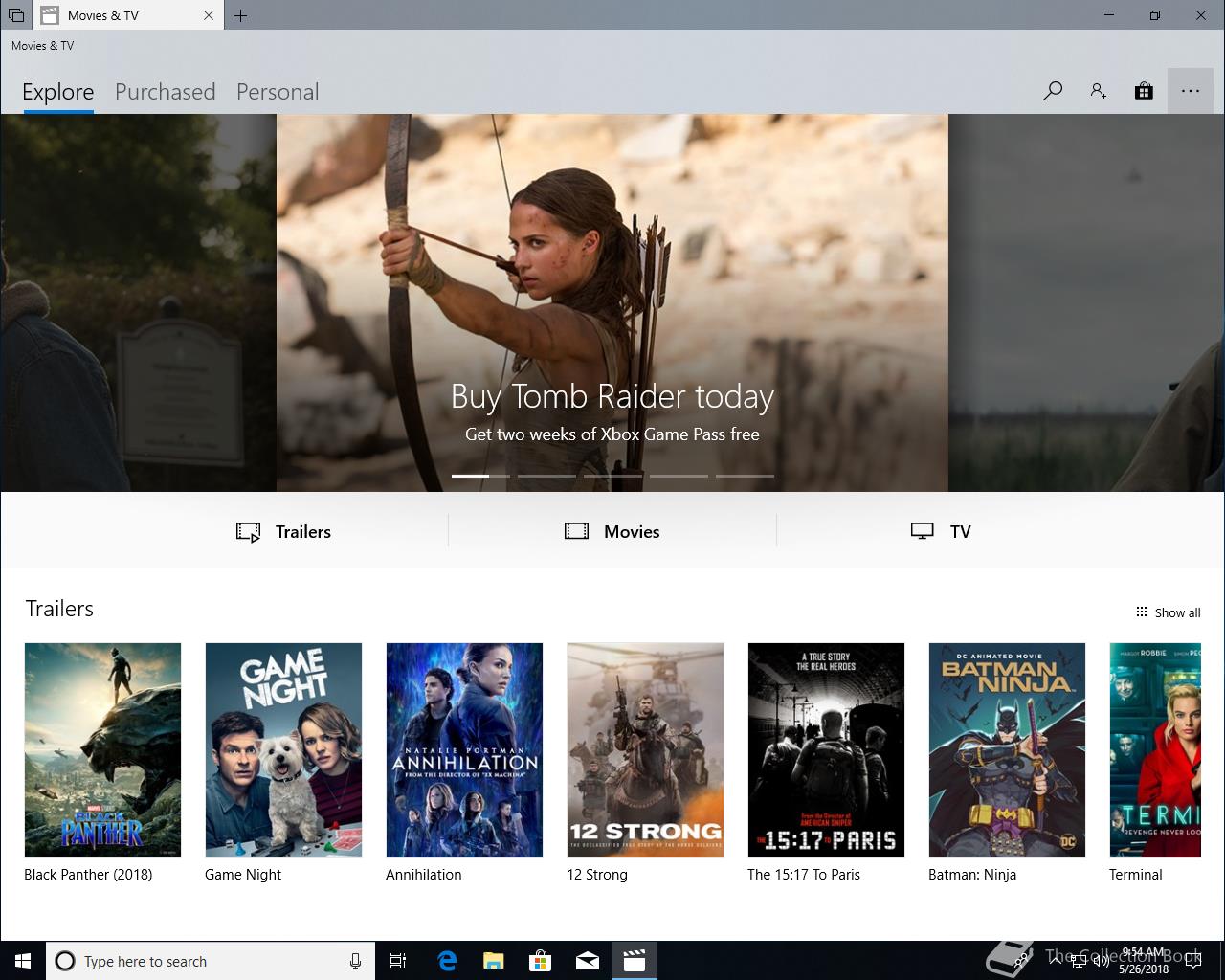Click Movies & TV taskbar icon
Screen dimensions: 1225x980
(634, 961)
